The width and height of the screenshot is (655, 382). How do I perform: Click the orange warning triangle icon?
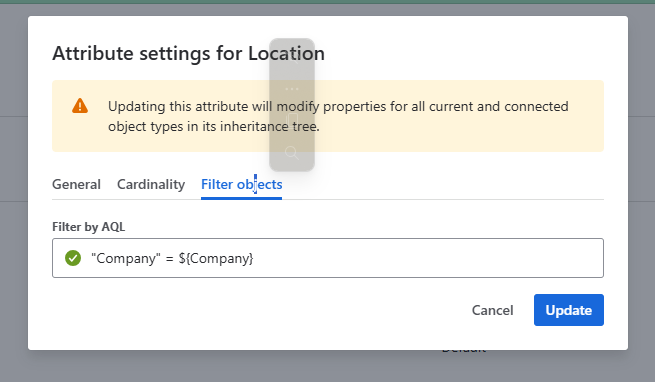coord(80,106)
